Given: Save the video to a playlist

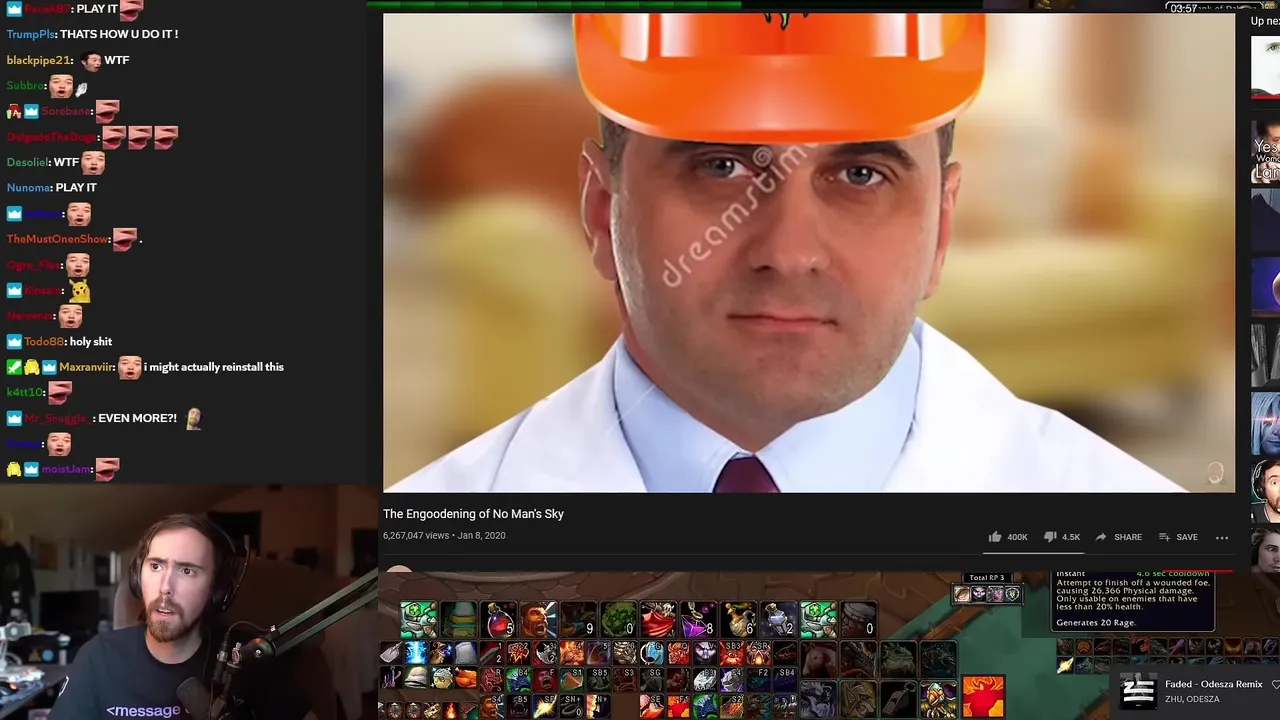Looking at the screenshot, I should coord(1178,537).
